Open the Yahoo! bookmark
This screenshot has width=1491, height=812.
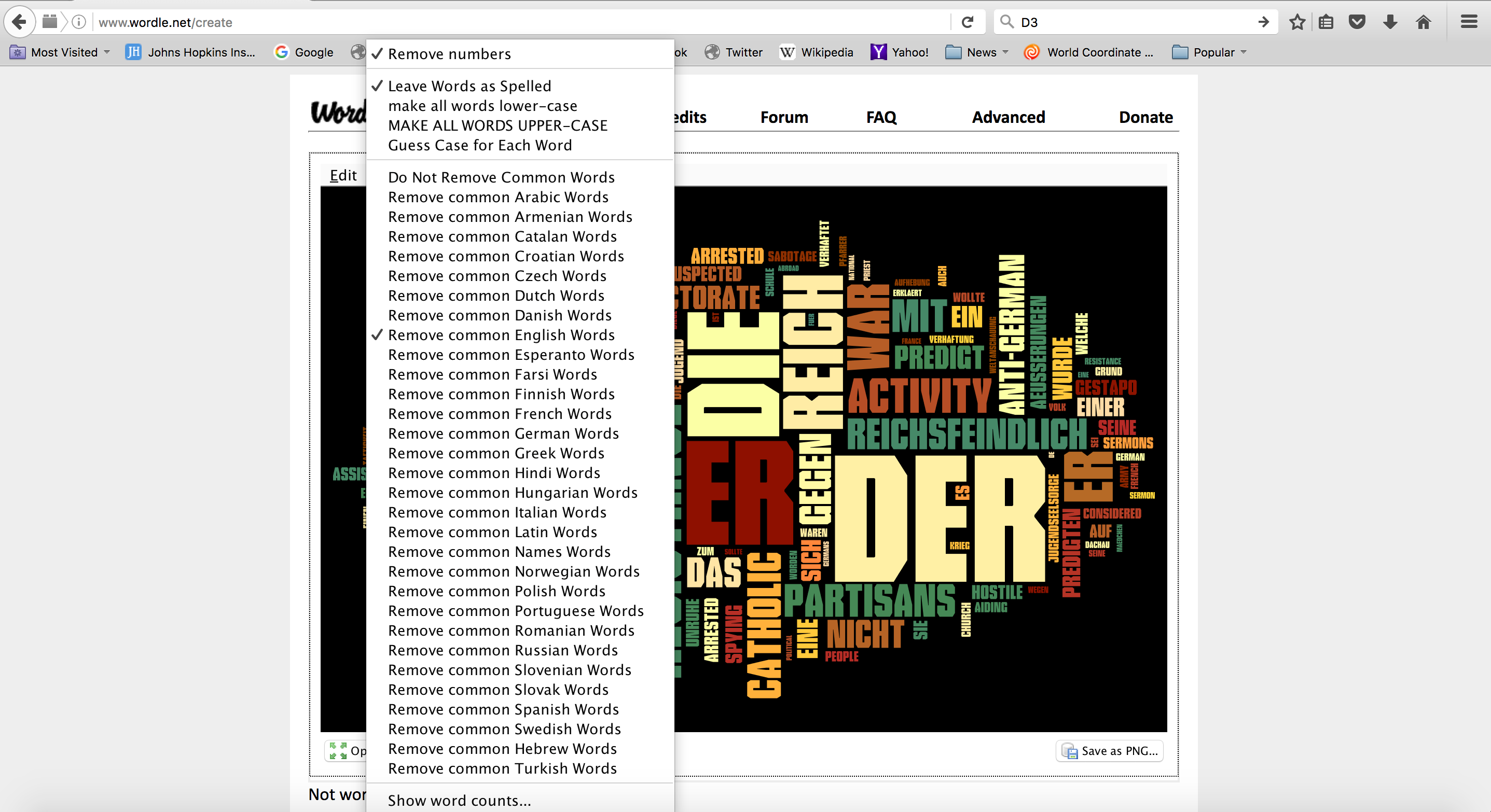click(x=900, y=52)
